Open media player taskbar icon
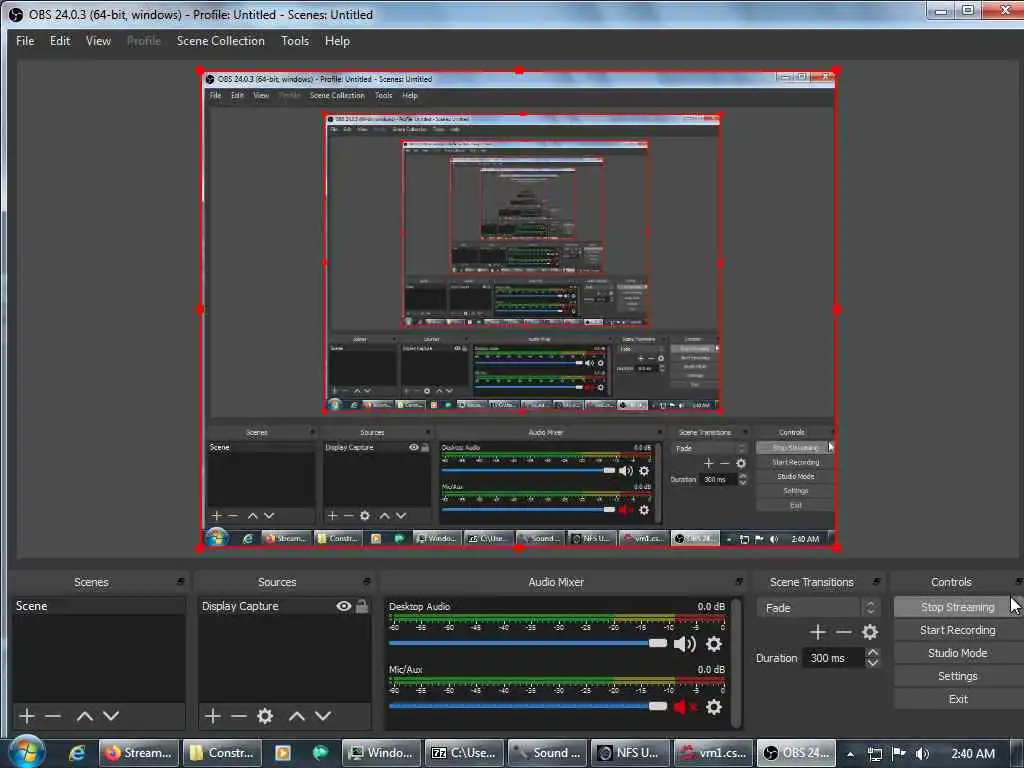 tap(283, 753)
